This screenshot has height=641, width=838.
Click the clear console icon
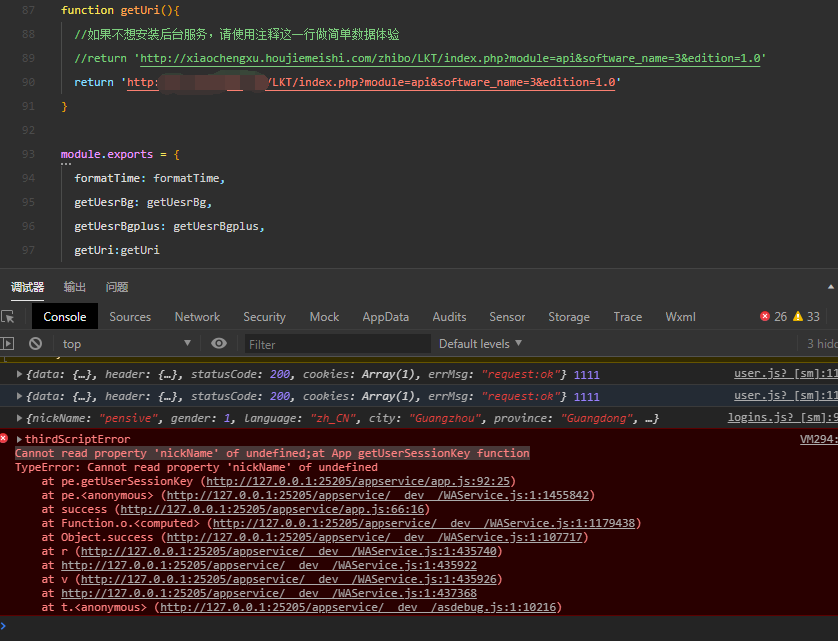coord(35,343)
